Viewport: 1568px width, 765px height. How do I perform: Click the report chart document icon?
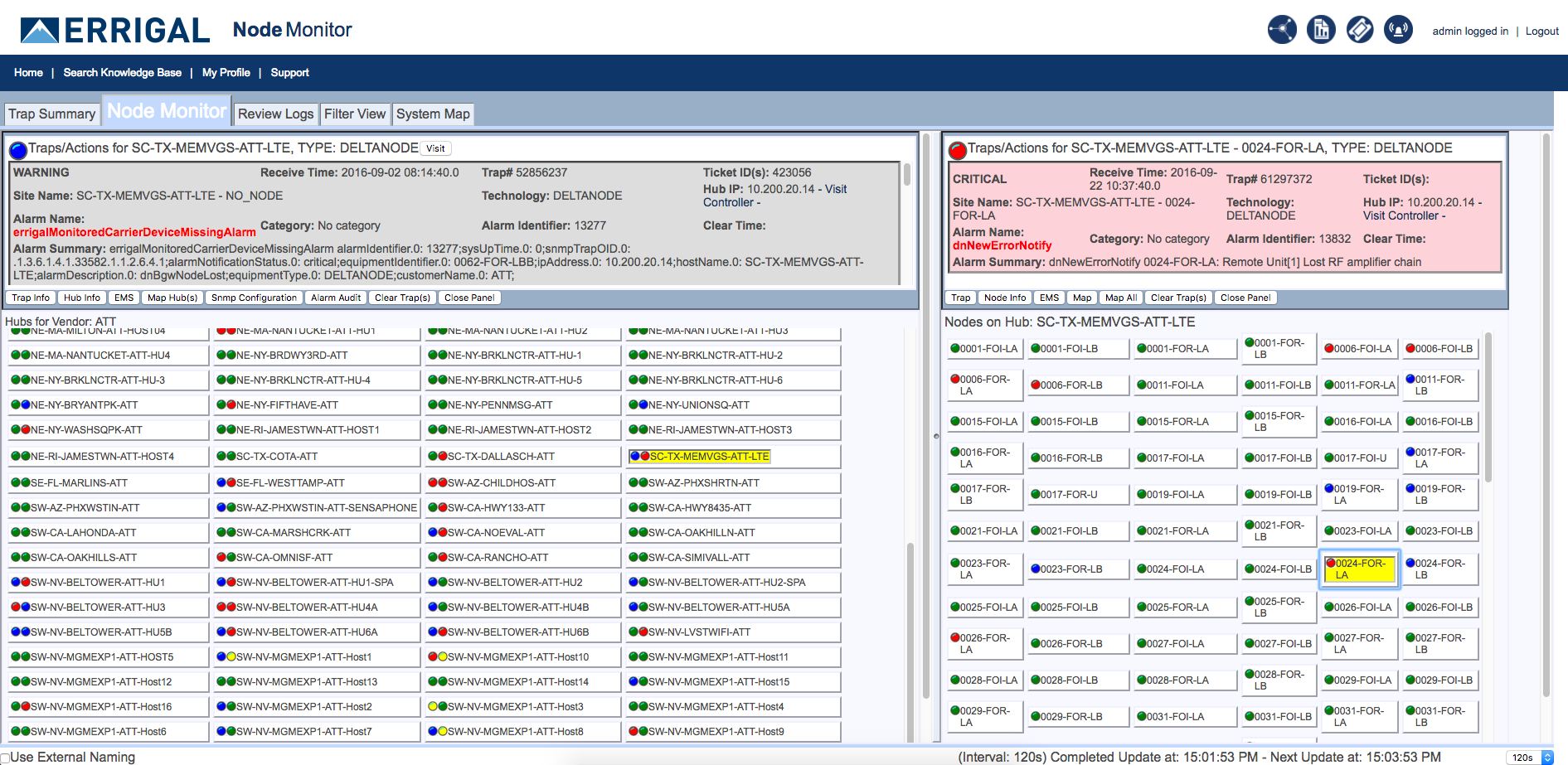pyautogui.click(x=1321, y=30)
